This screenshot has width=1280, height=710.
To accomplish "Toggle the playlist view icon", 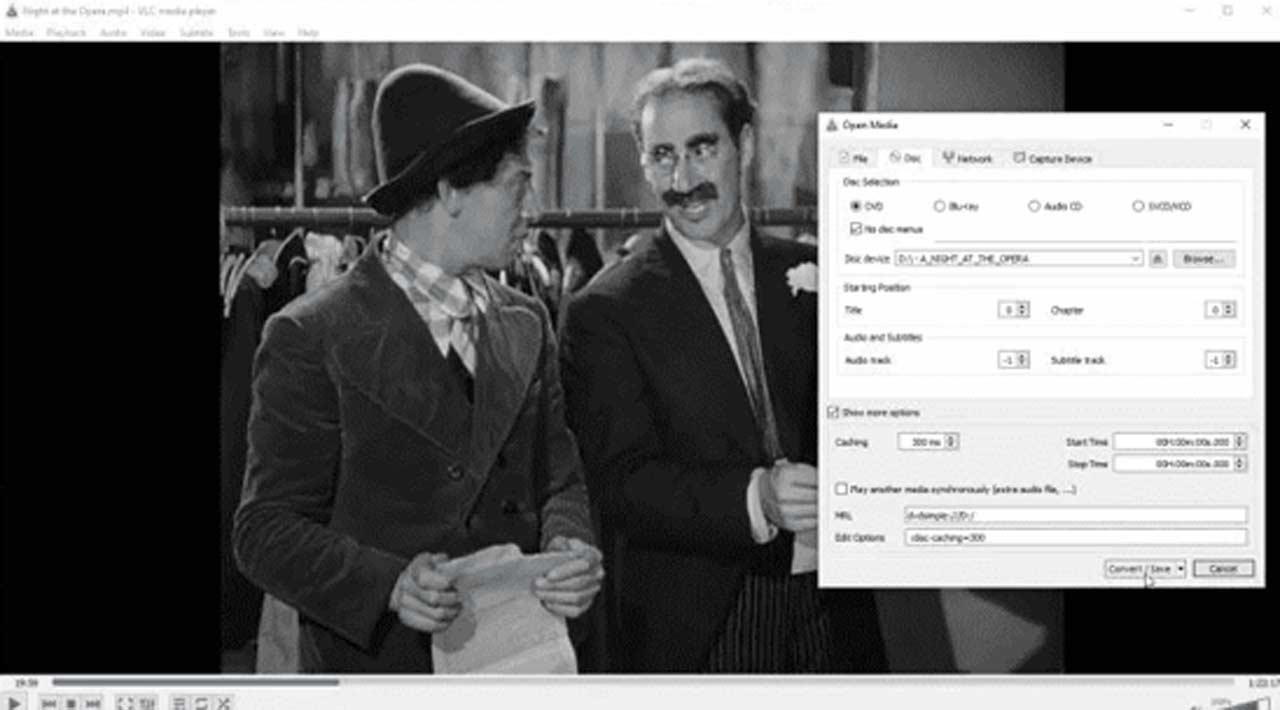I will [x=179, y=704].
